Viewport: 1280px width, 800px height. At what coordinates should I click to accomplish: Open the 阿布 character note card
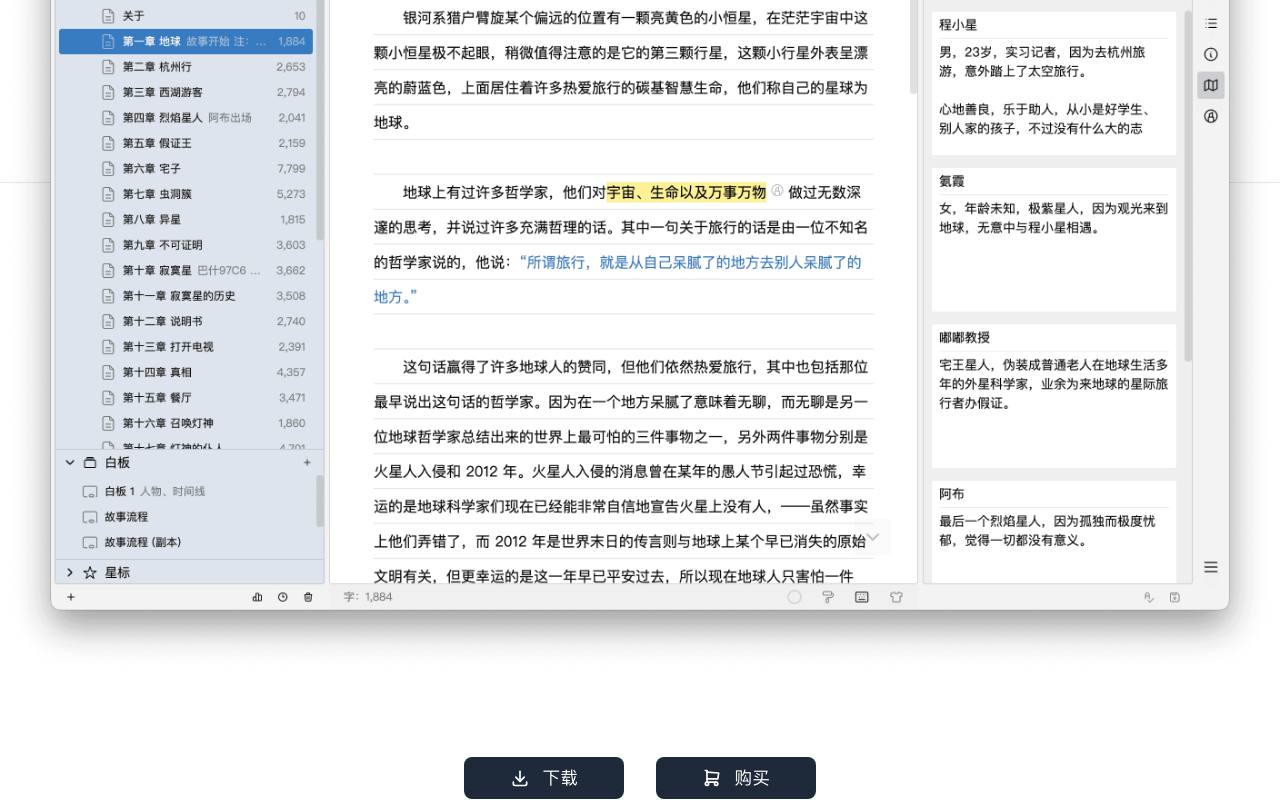pyautogui.click(x=1054, y=532)
